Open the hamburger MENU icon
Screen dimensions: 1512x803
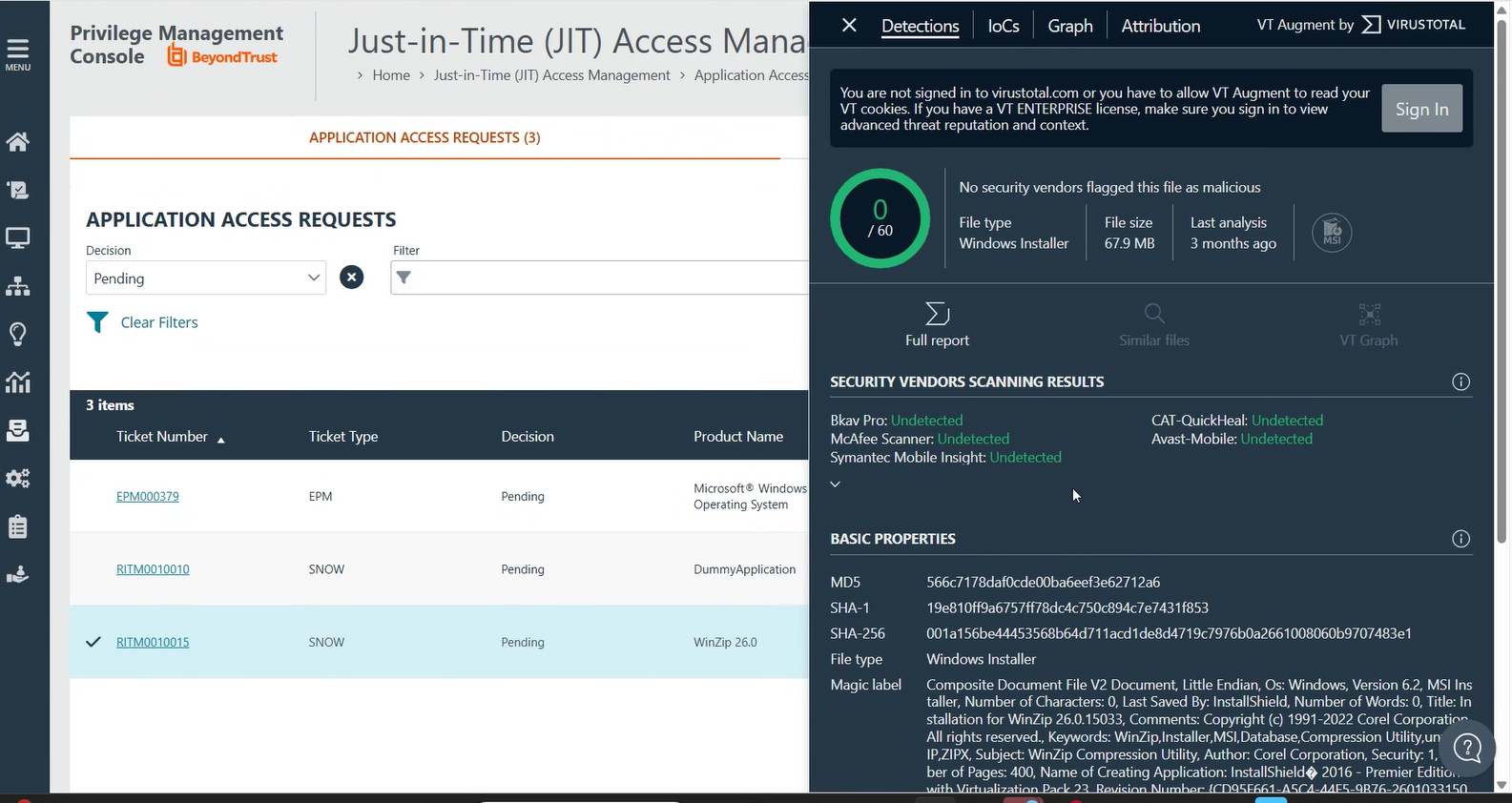tap(18, 53)
